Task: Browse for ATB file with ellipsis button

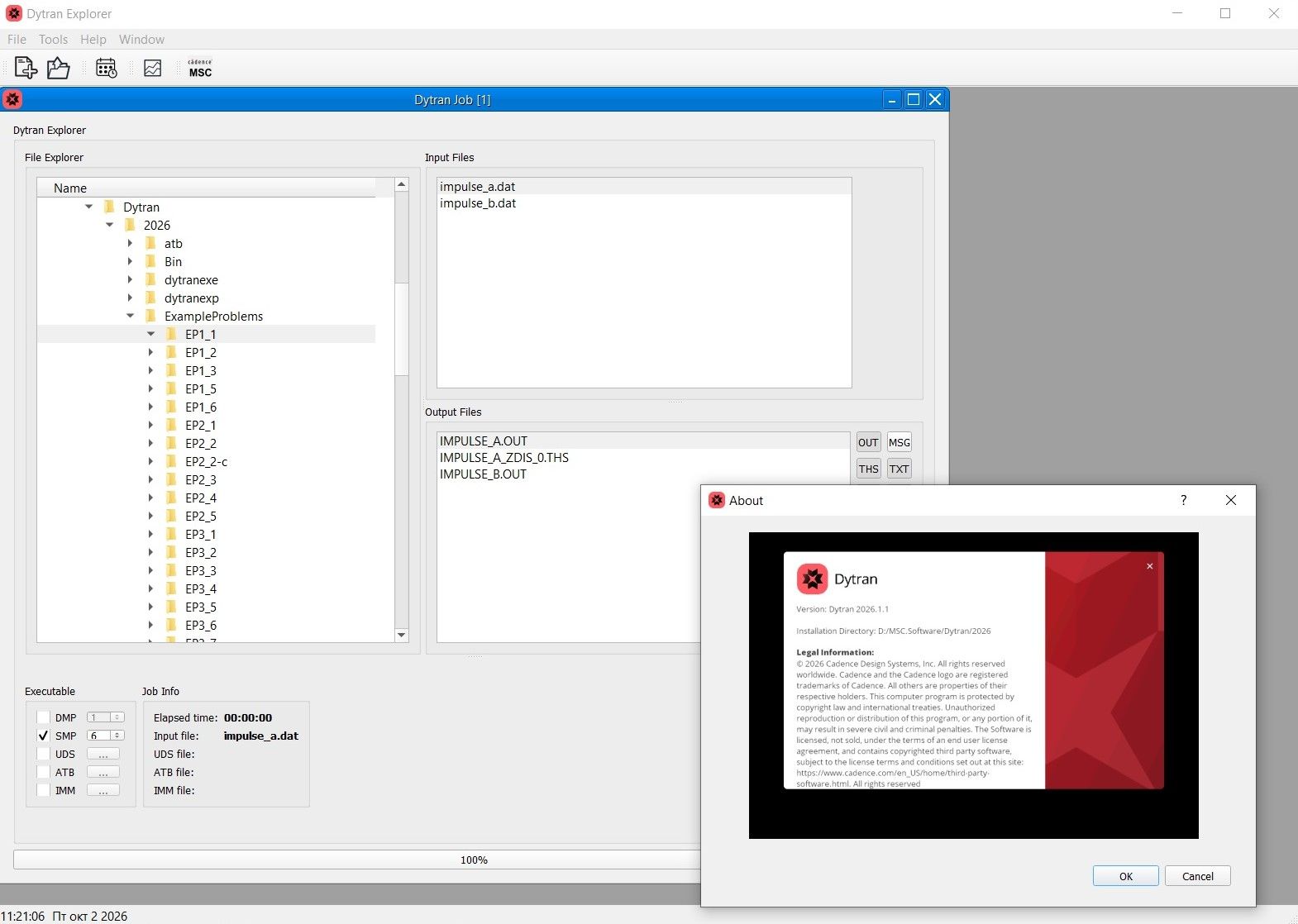Action: 103,772
